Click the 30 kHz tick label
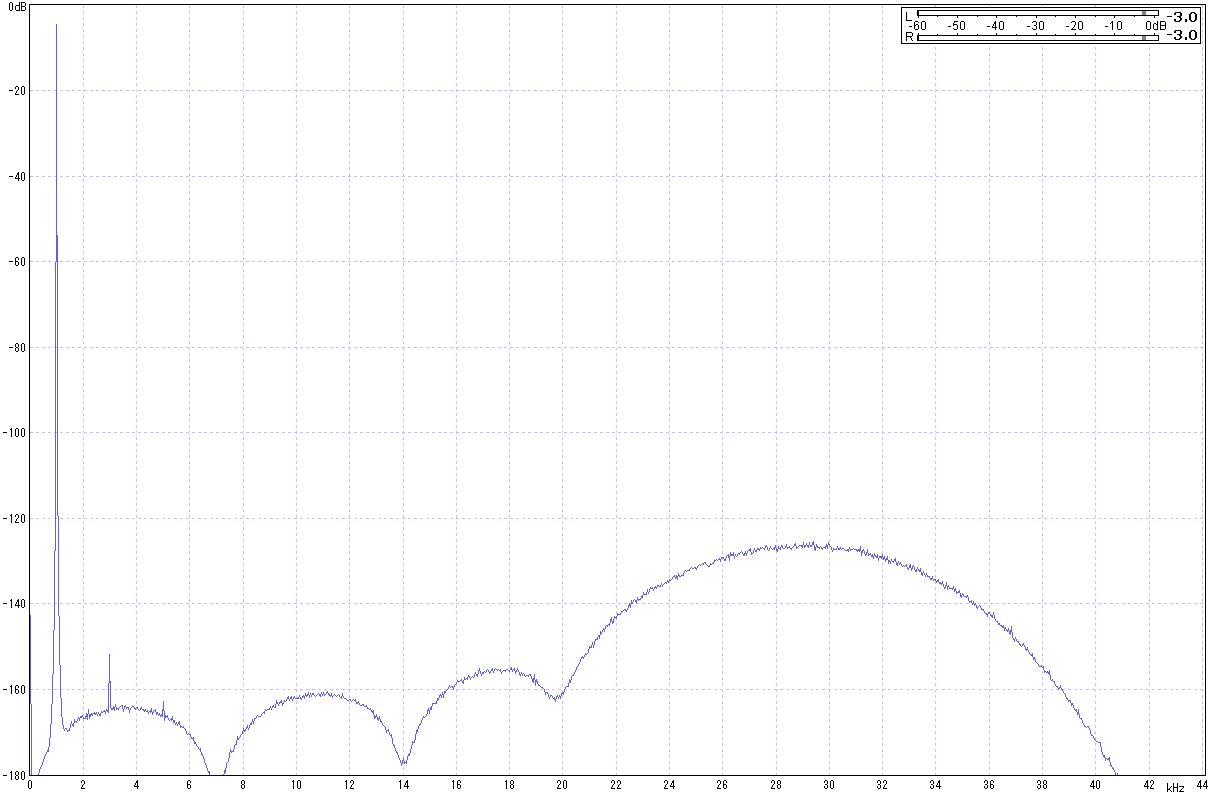This screenshot has height=795, width=1216. [x=829, y=786]
